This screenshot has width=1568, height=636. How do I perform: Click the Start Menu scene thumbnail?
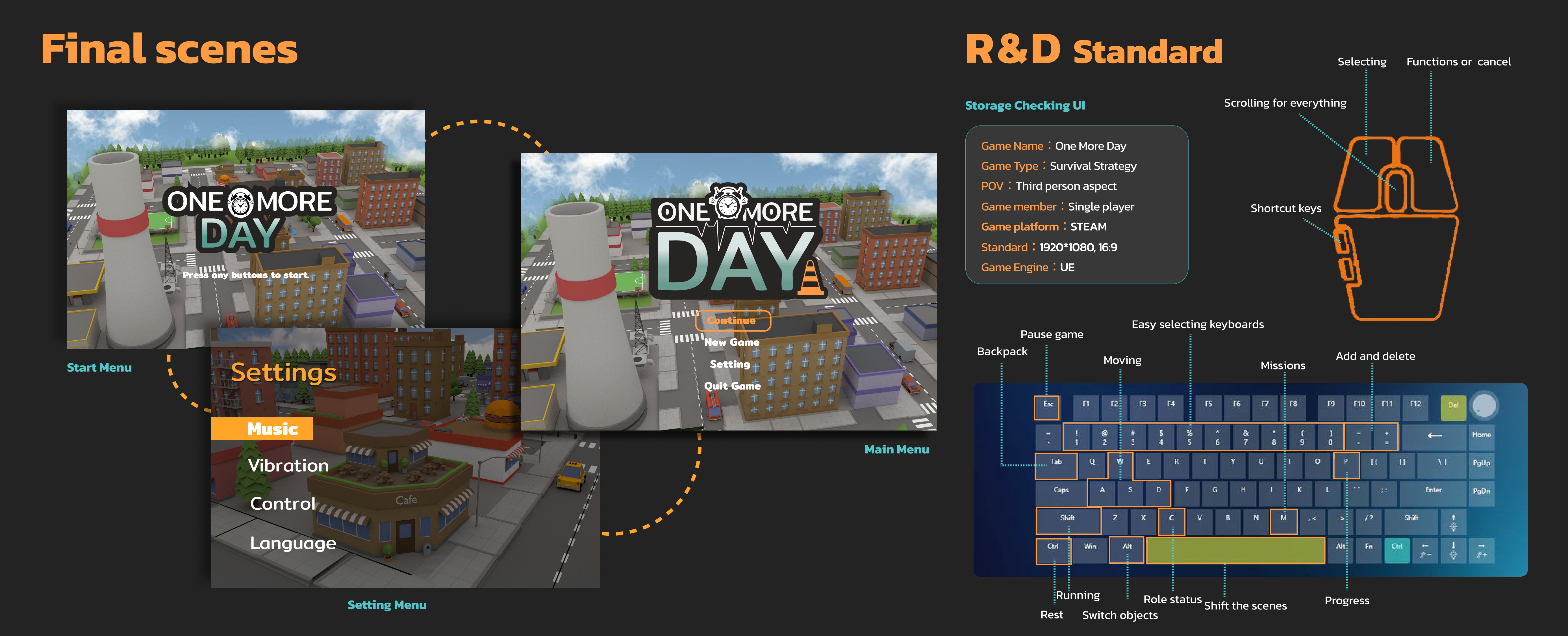[x=246, y=229]
